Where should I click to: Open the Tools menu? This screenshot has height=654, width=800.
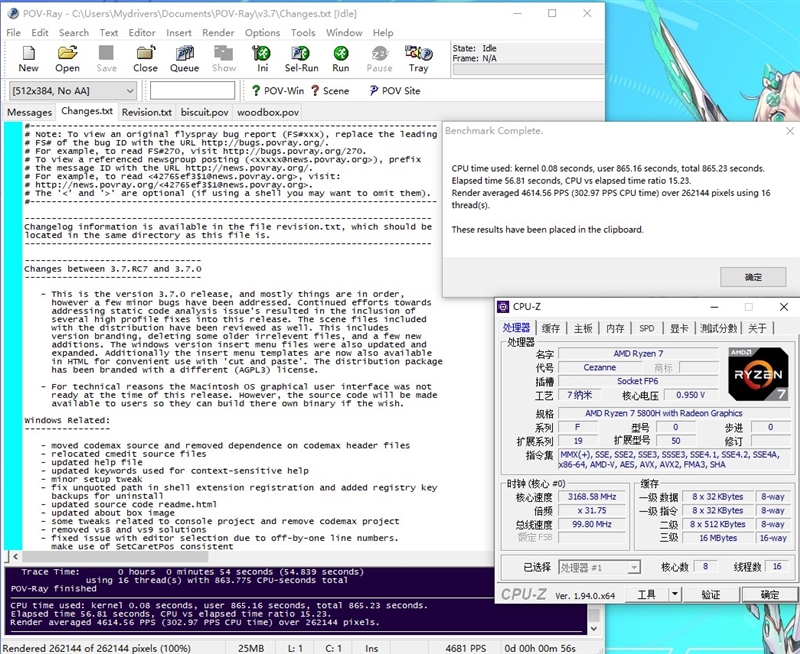click(x=303, y=33)
